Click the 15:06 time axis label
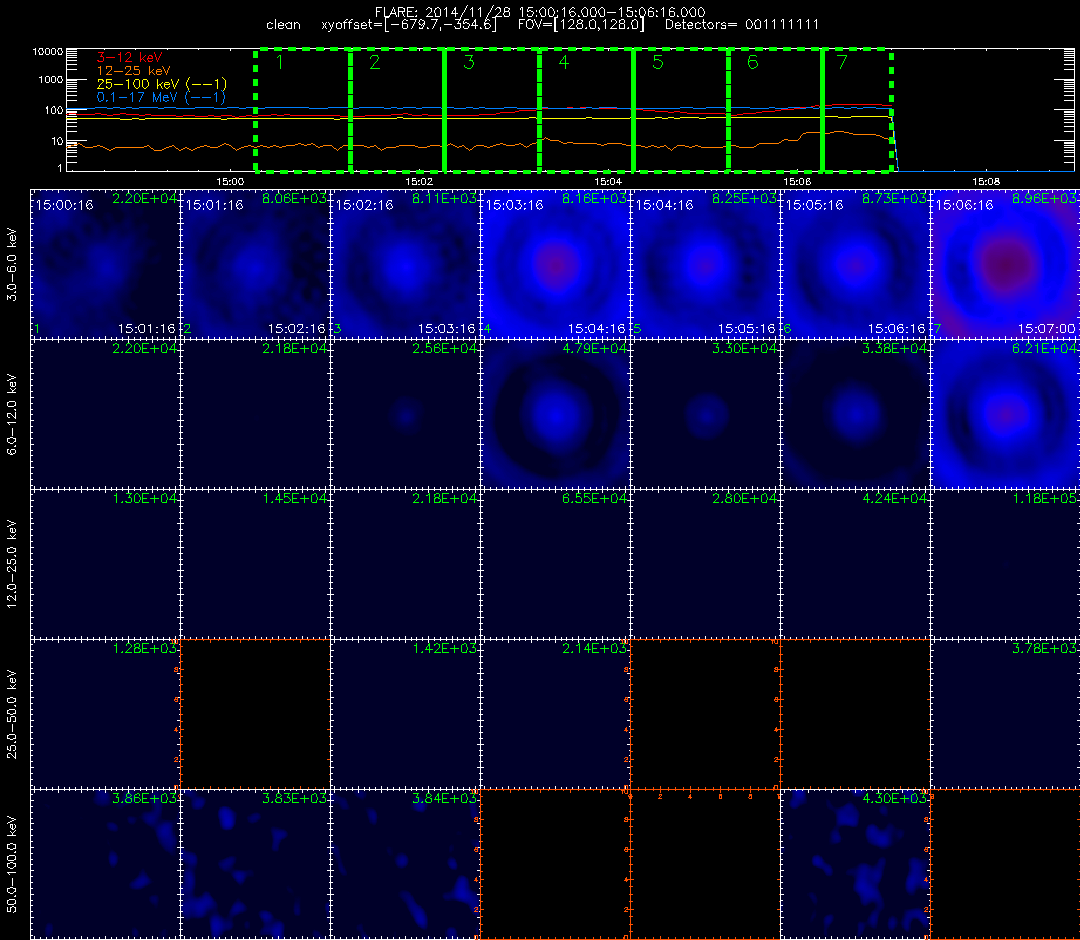Viewport: 1080px width, 940px height. pyautogui.click(x=797, y=181)
